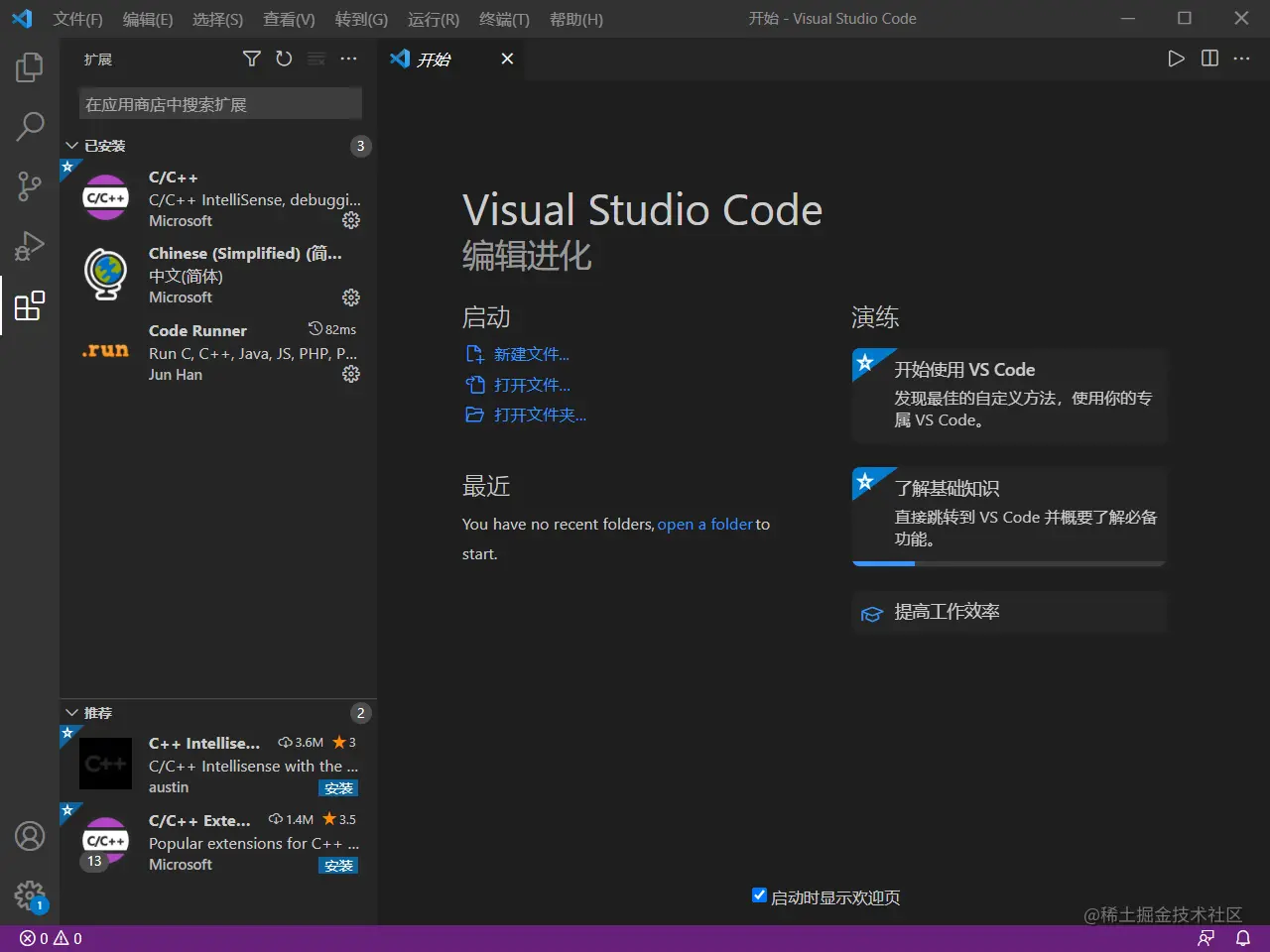The height and width of the screenshot is (952, 1270).
Task: Select the 开始 editor tab
Action: (452, 59)
